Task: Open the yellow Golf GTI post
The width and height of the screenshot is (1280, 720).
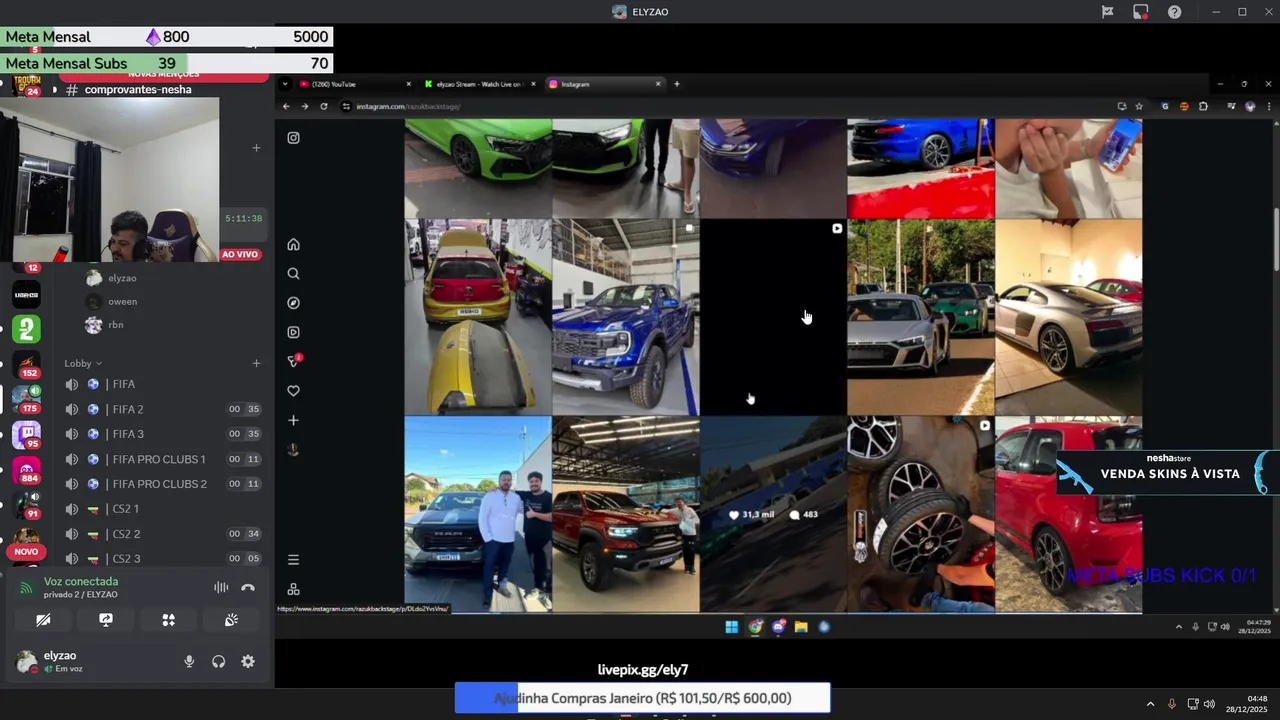Action: 478,316
